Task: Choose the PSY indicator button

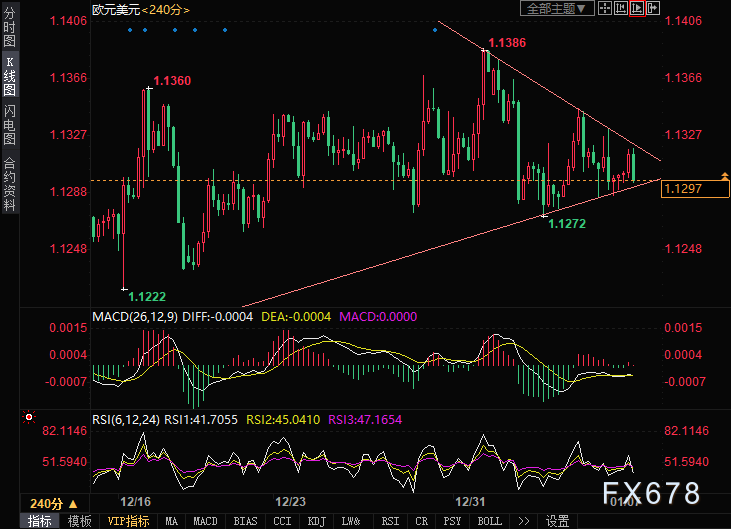Action: (x=452, y=521)
